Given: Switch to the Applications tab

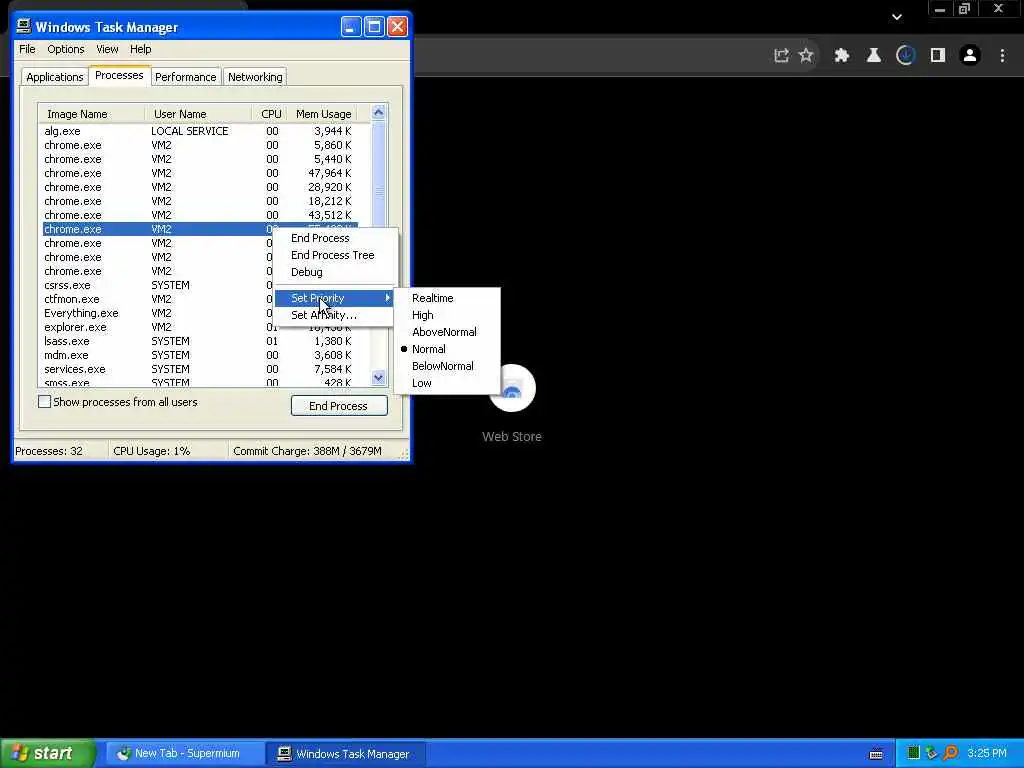Looking at the screenshot, I should (55, 77).
